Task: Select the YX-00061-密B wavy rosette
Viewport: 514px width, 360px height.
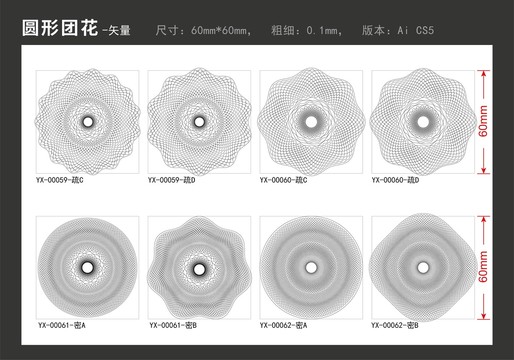Action: pos(199,268)
